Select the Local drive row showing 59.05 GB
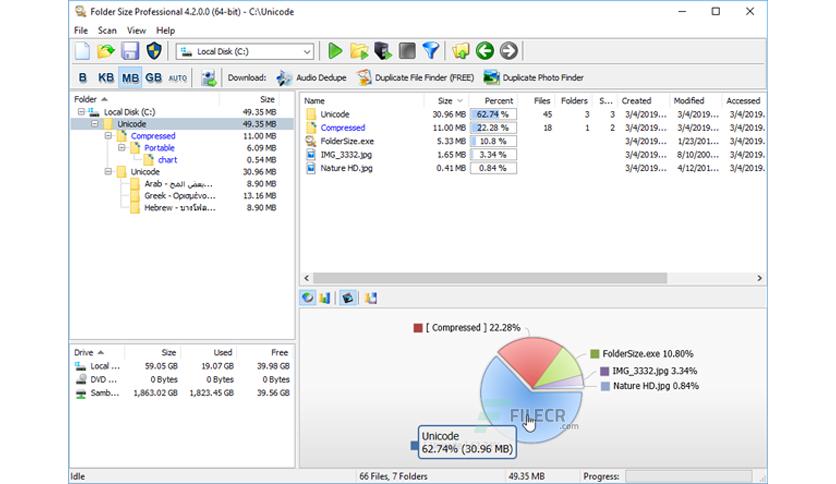 182,366
